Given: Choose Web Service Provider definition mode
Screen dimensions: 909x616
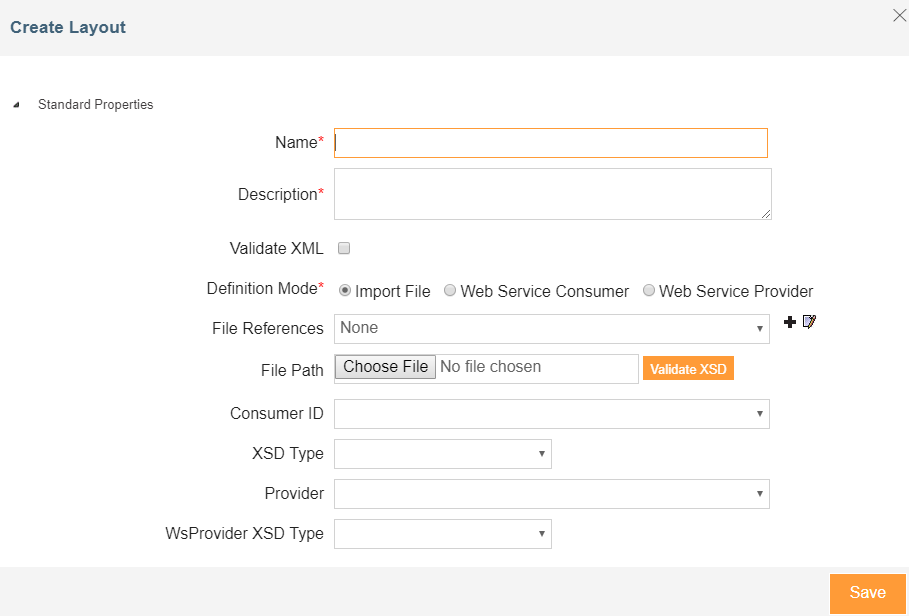Looking at the screenshot, I should point(649,291).
